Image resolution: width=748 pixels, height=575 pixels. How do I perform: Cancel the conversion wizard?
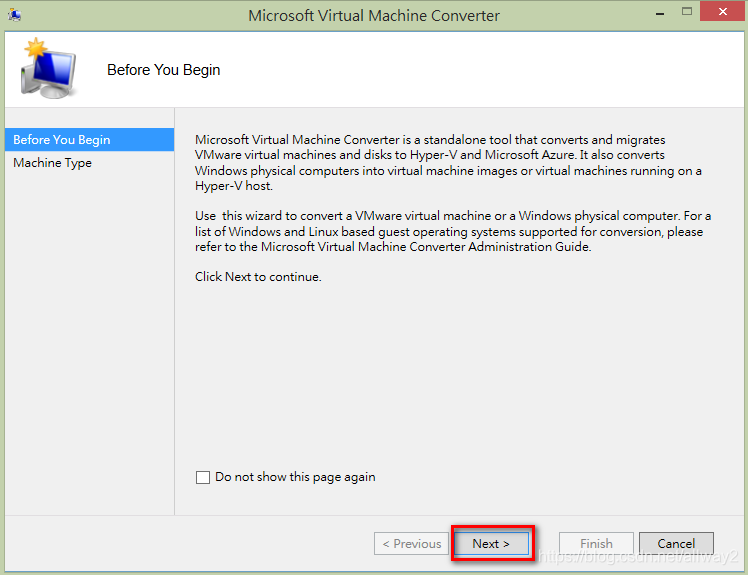coord(676,544)
